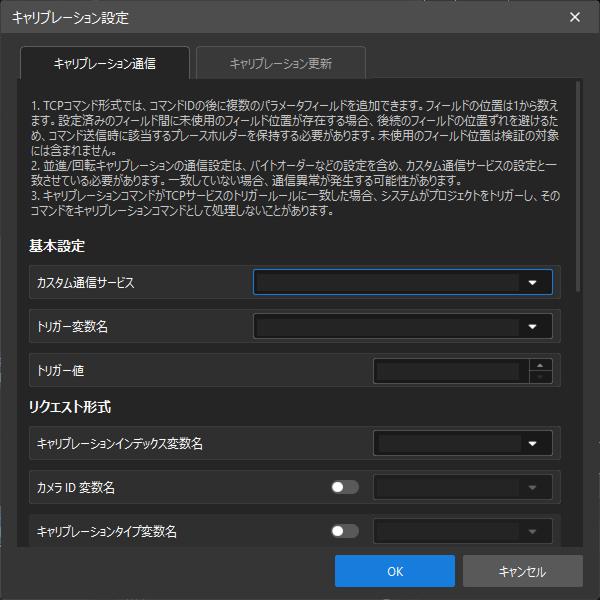Screen dimensions: 600x600
Task: Expand the トリガー変数名 dropdown
Action: 403,326
